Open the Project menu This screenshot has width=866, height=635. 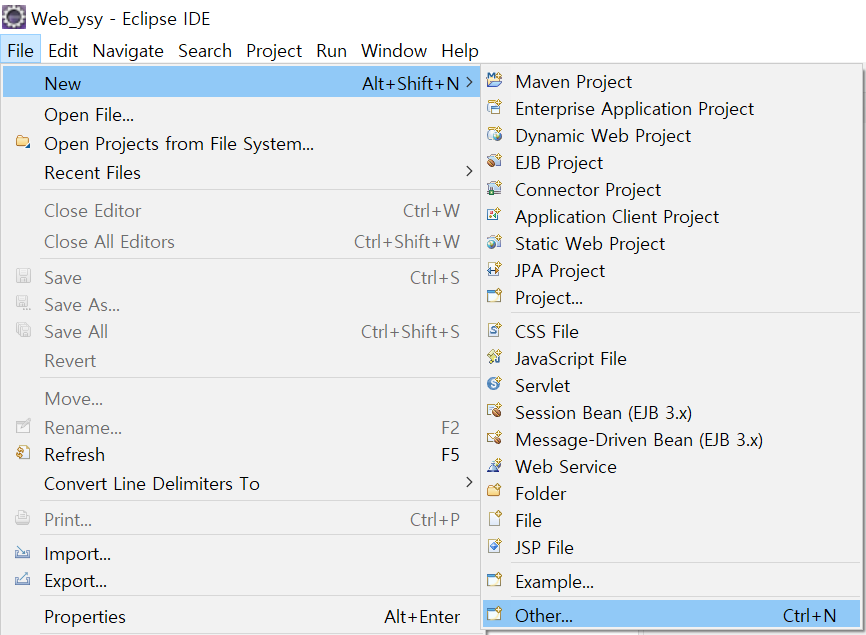(x=274, y=51)
